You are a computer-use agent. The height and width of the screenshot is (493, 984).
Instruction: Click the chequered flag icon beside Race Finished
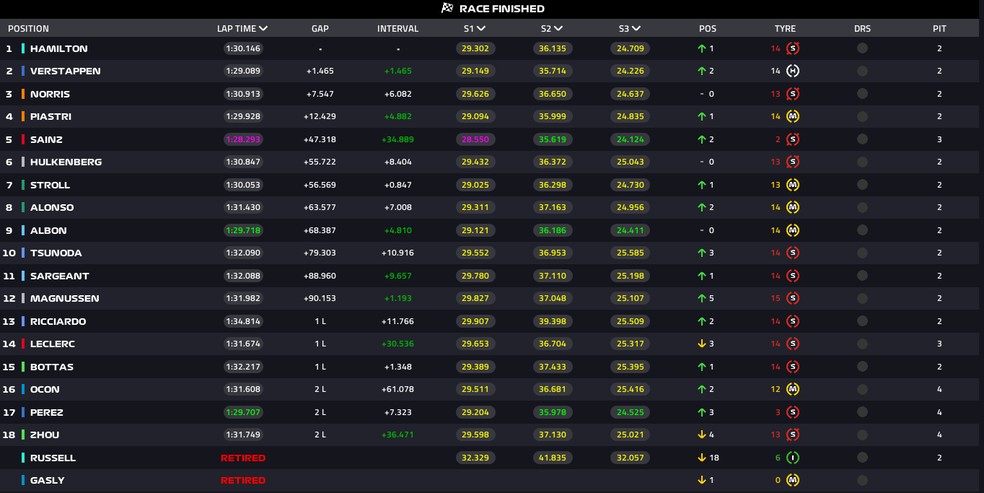coord(447,9)
